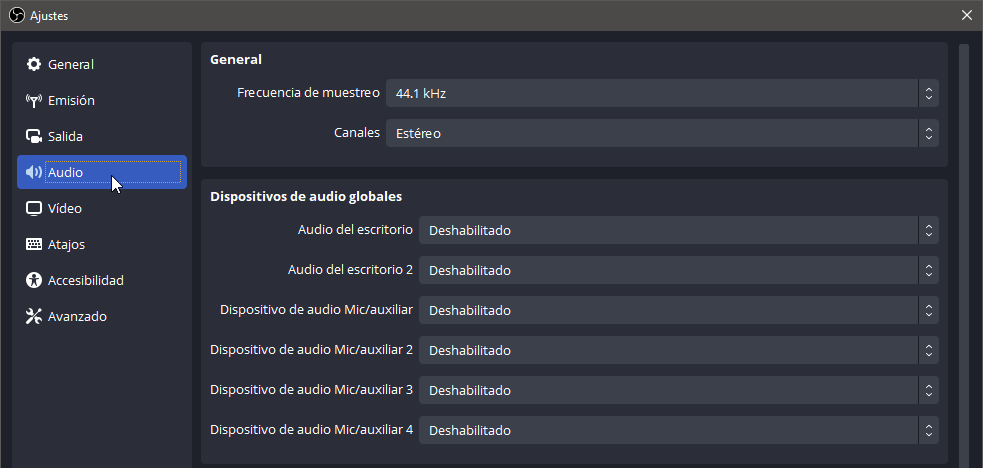Select the Vídeo monitor icon
Viewport: 983px width, 468px height.
(33, 208)
